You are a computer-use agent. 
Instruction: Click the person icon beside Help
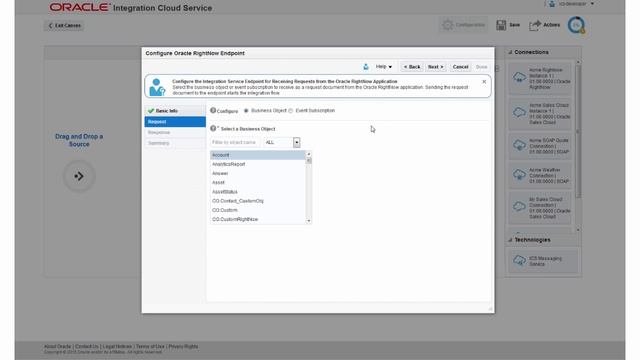366,67
